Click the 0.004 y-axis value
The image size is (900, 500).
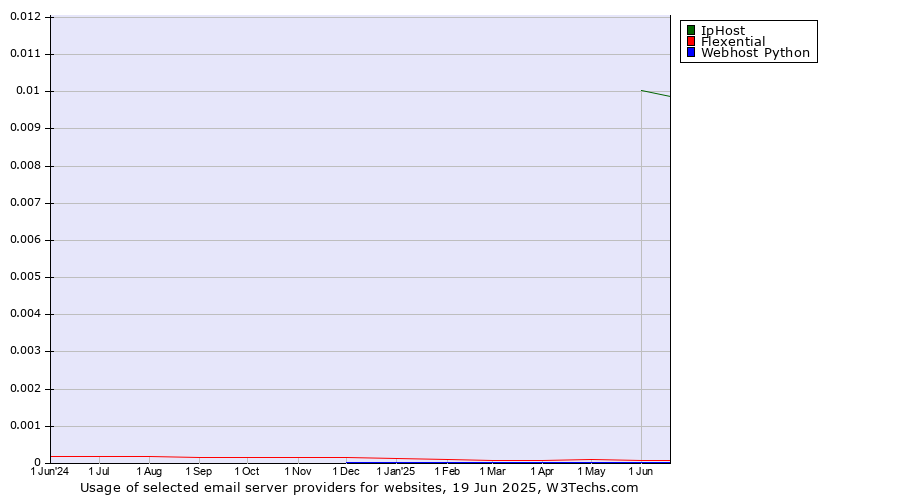[26, 313]
